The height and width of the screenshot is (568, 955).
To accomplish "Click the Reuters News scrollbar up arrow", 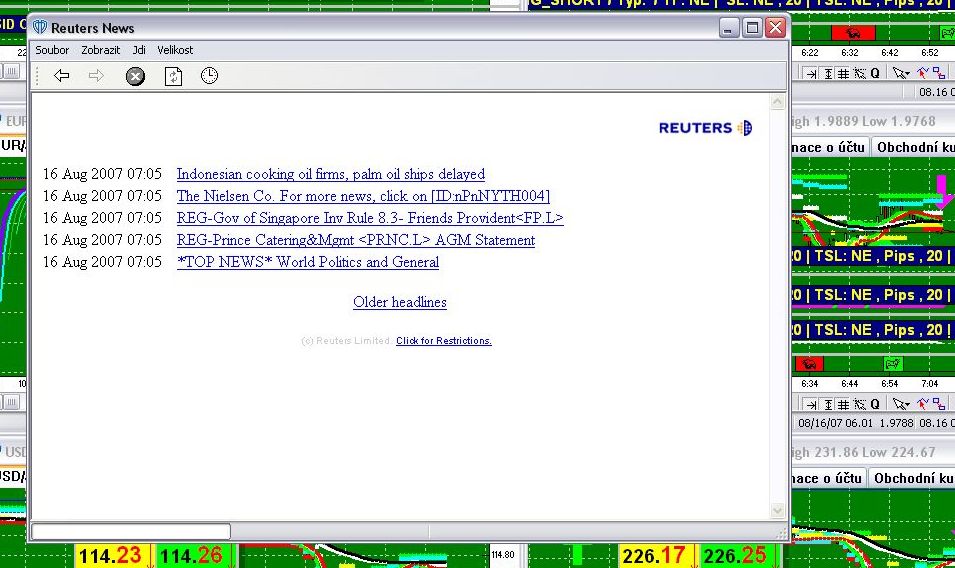I will tap(777, 102).
